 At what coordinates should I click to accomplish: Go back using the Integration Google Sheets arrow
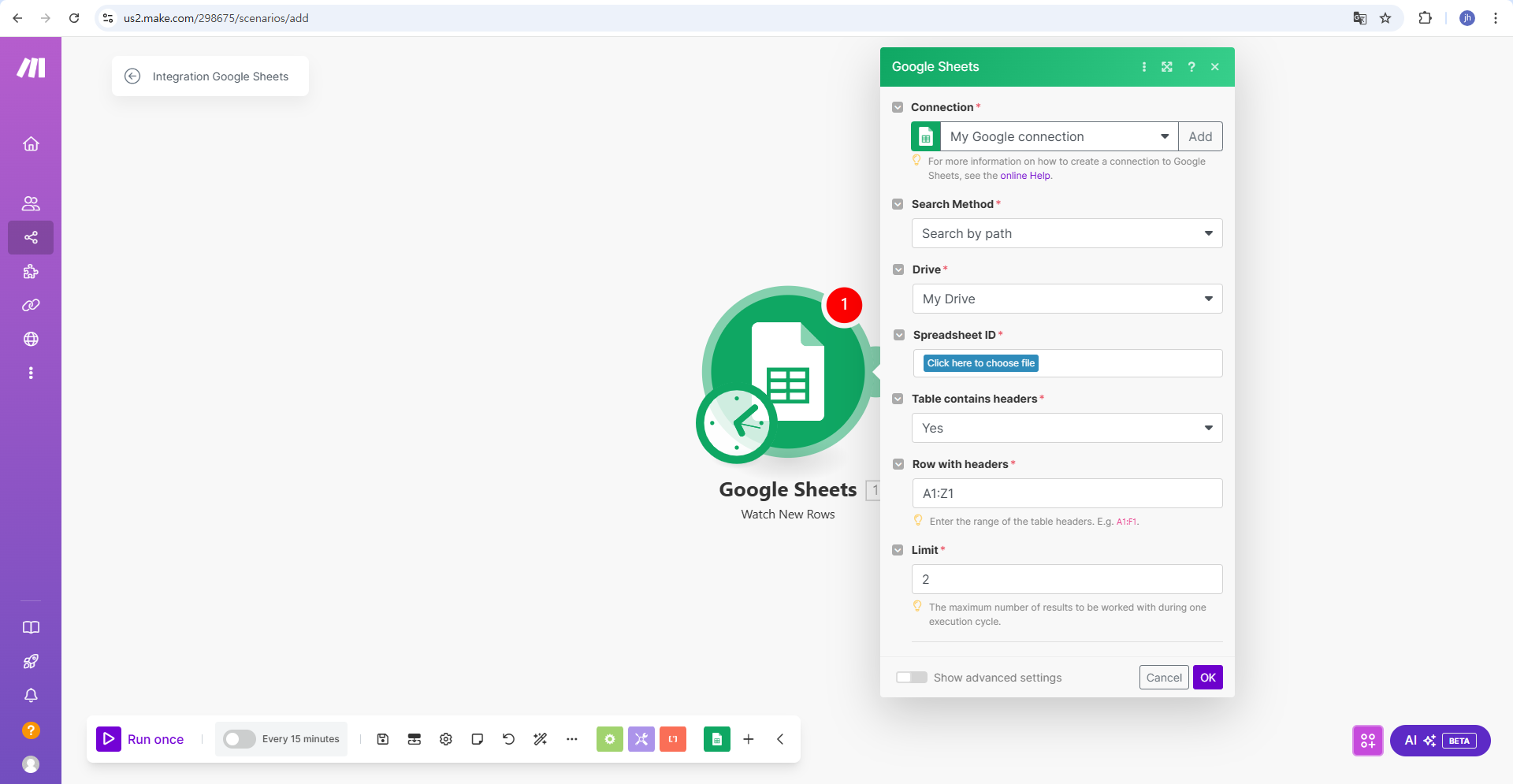(132, 76)
